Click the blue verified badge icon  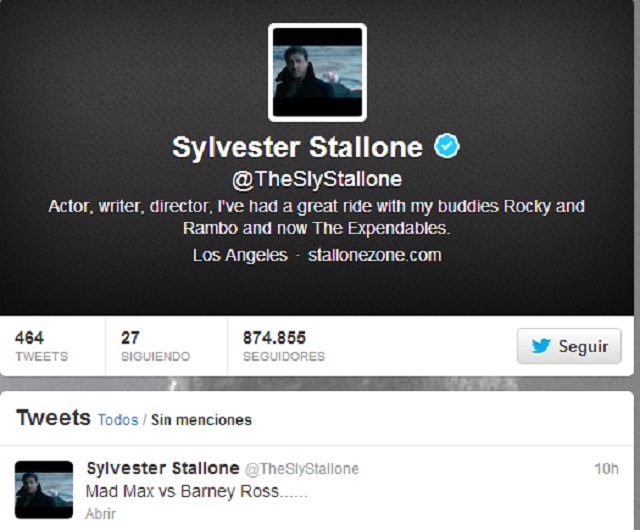click(447, 146)
